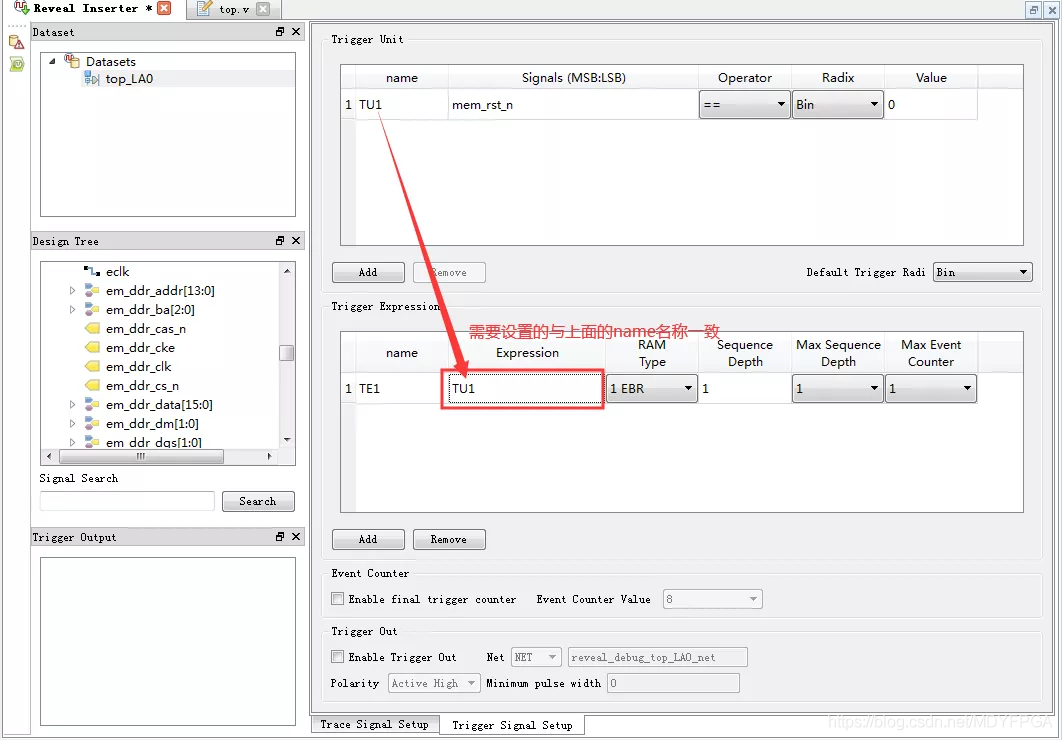This screenshot has height=740, width=1062.
Task: Click the em_ddr_clk signal icon
Action: 92,366
